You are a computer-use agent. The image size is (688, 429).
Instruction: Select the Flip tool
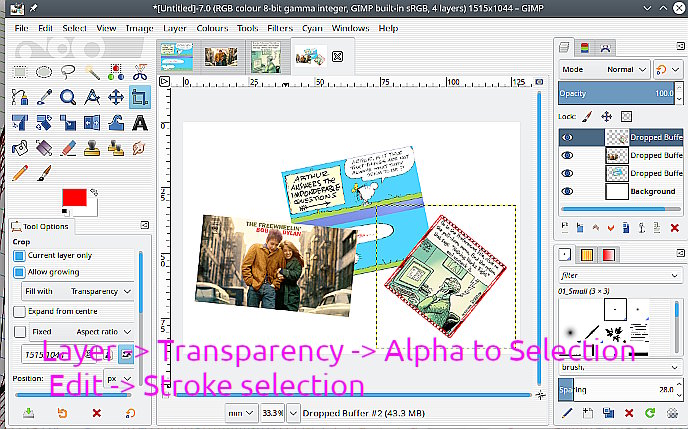[92, 123]
